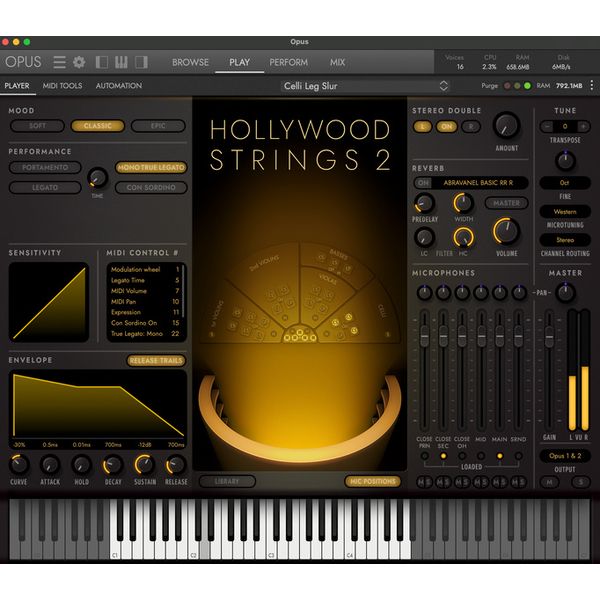Click the Mic Positions button
Screen dimensions: 600x600
coord(373,481)
